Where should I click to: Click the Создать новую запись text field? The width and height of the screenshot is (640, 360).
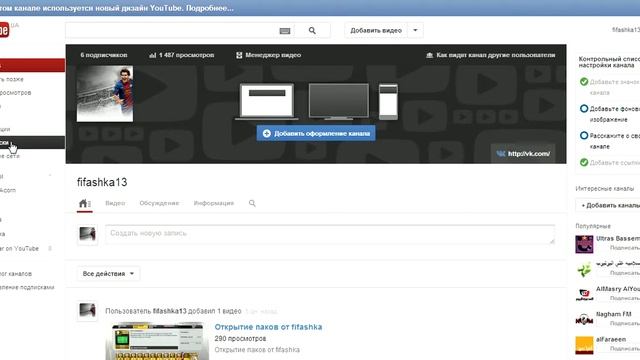pos(330,234)
